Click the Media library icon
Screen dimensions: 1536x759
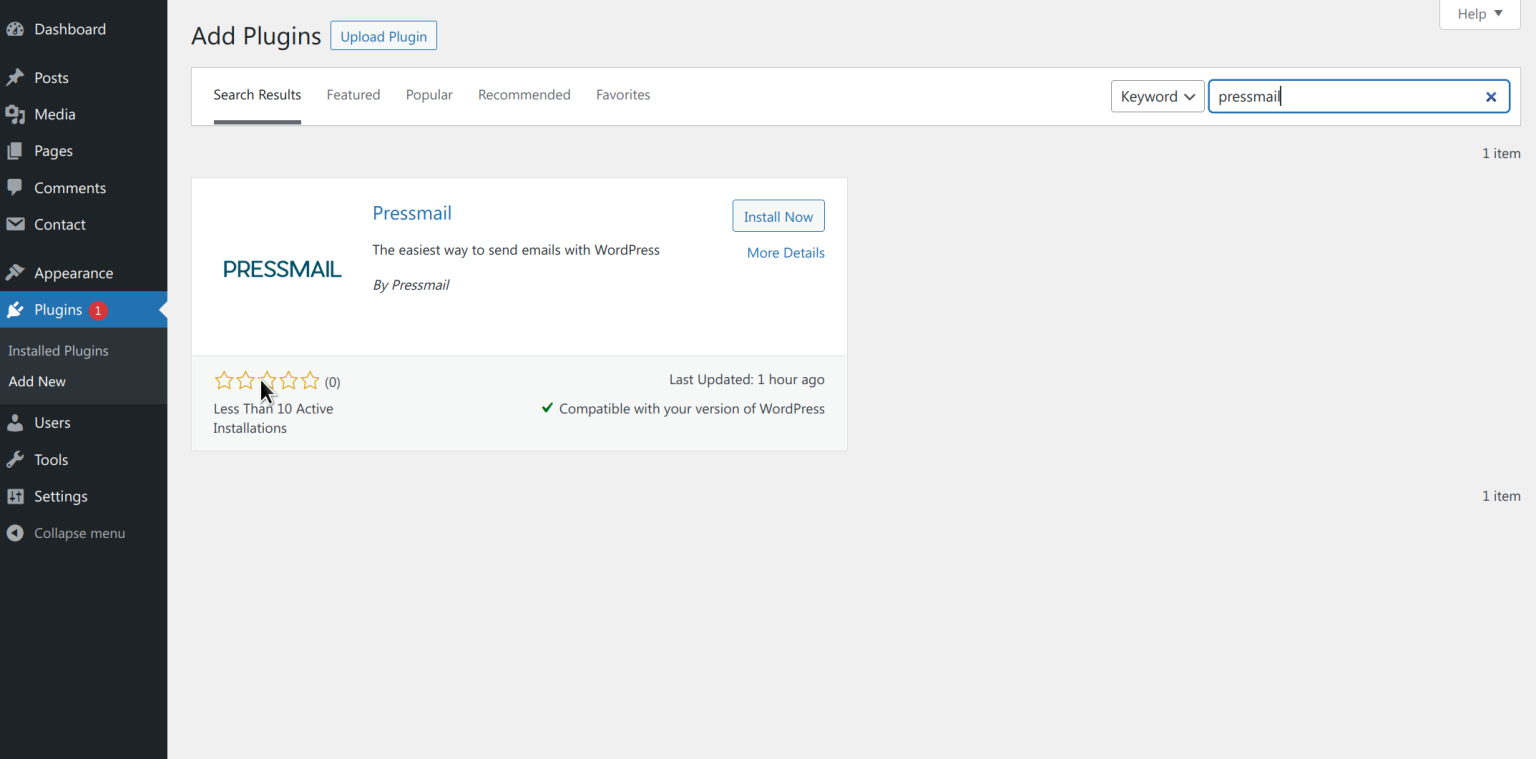[x=15, y=114]
